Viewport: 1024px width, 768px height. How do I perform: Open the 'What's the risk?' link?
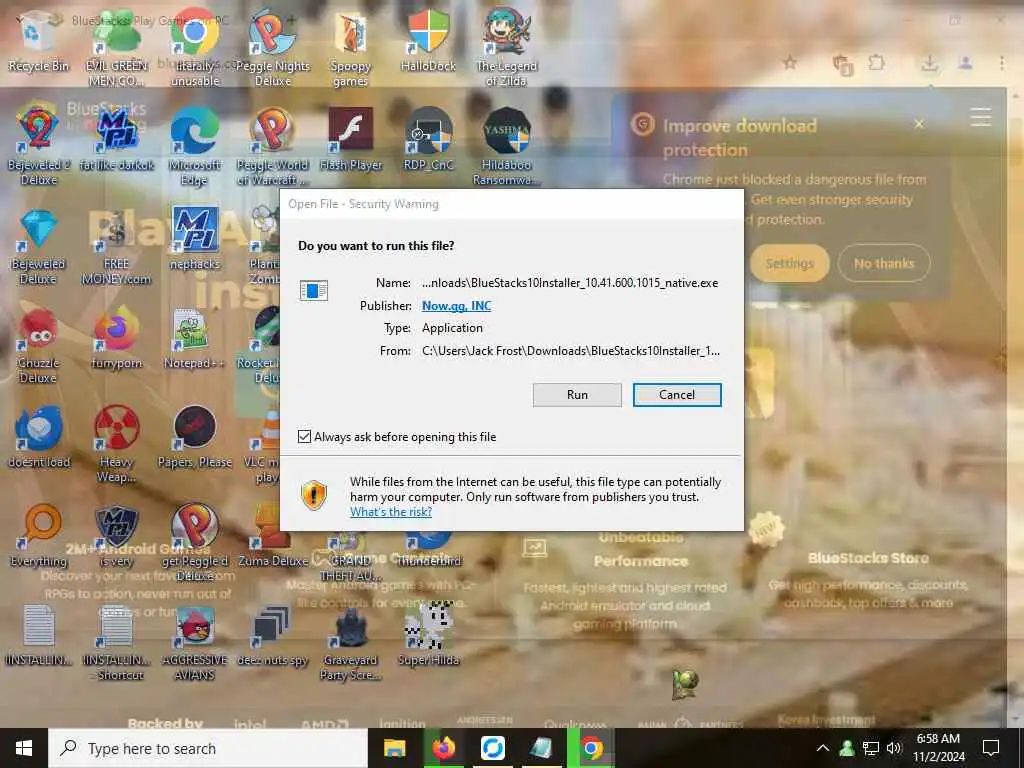point(391,512)
